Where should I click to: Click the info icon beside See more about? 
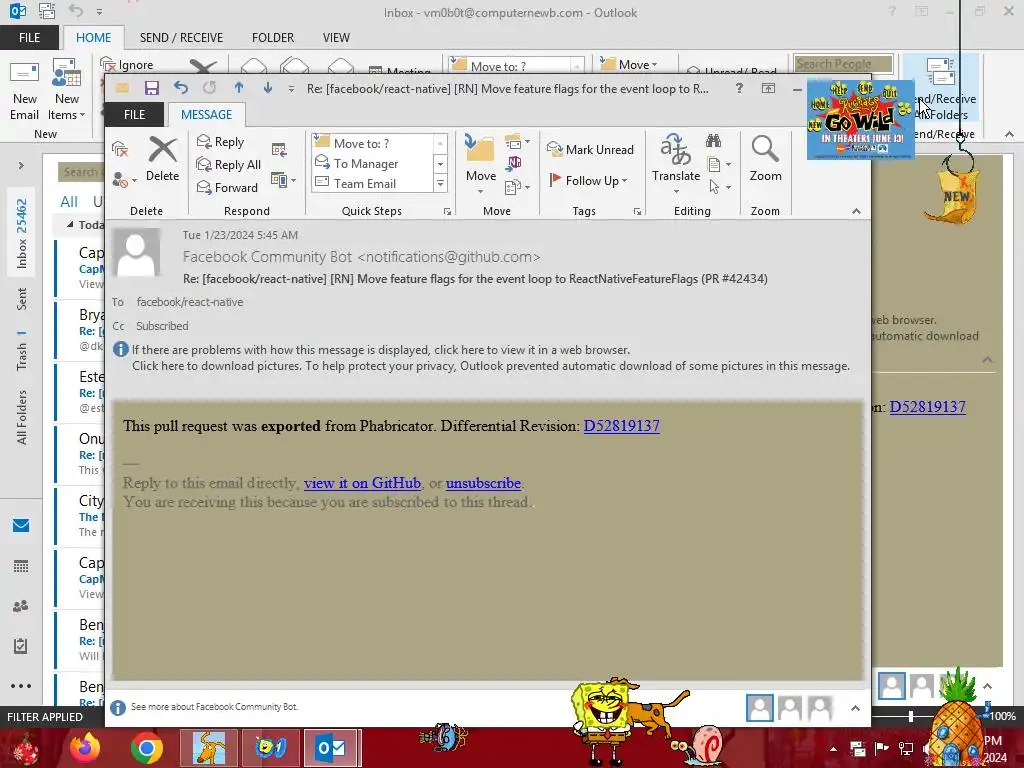(x=118, y=707)
